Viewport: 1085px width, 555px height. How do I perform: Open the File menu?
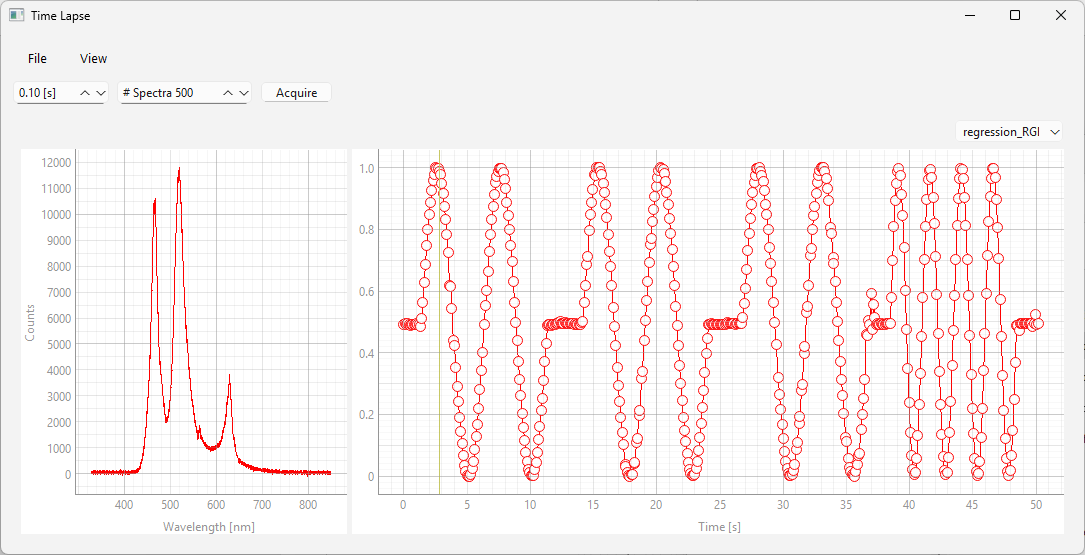(37, 58)
